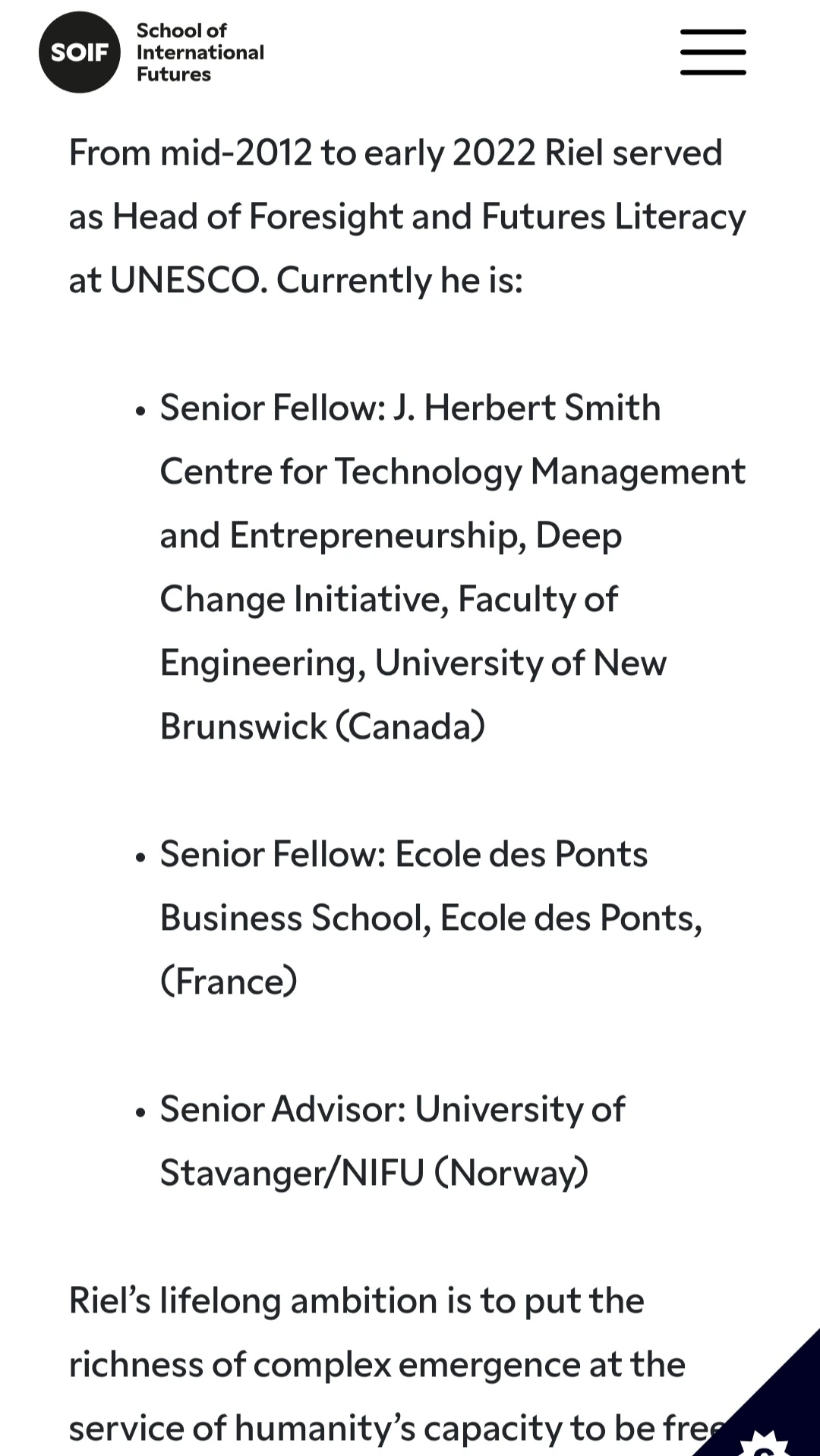Click the 'Centre for Technology Management' line

point(453,471)
